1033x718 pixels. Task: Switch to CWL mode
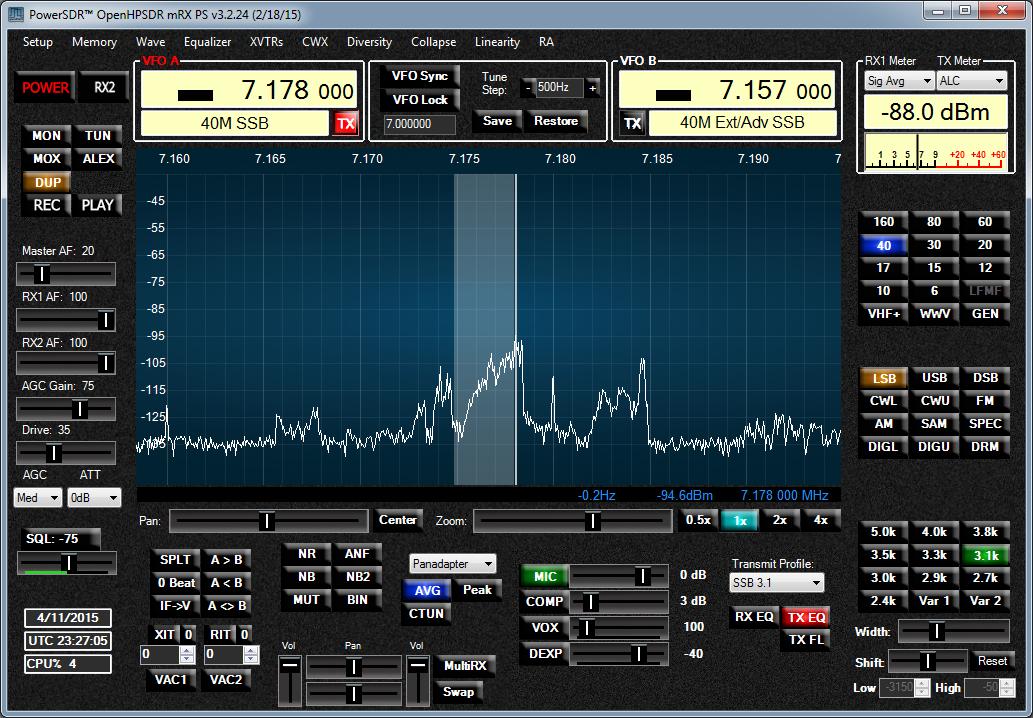tap(883, 401)
